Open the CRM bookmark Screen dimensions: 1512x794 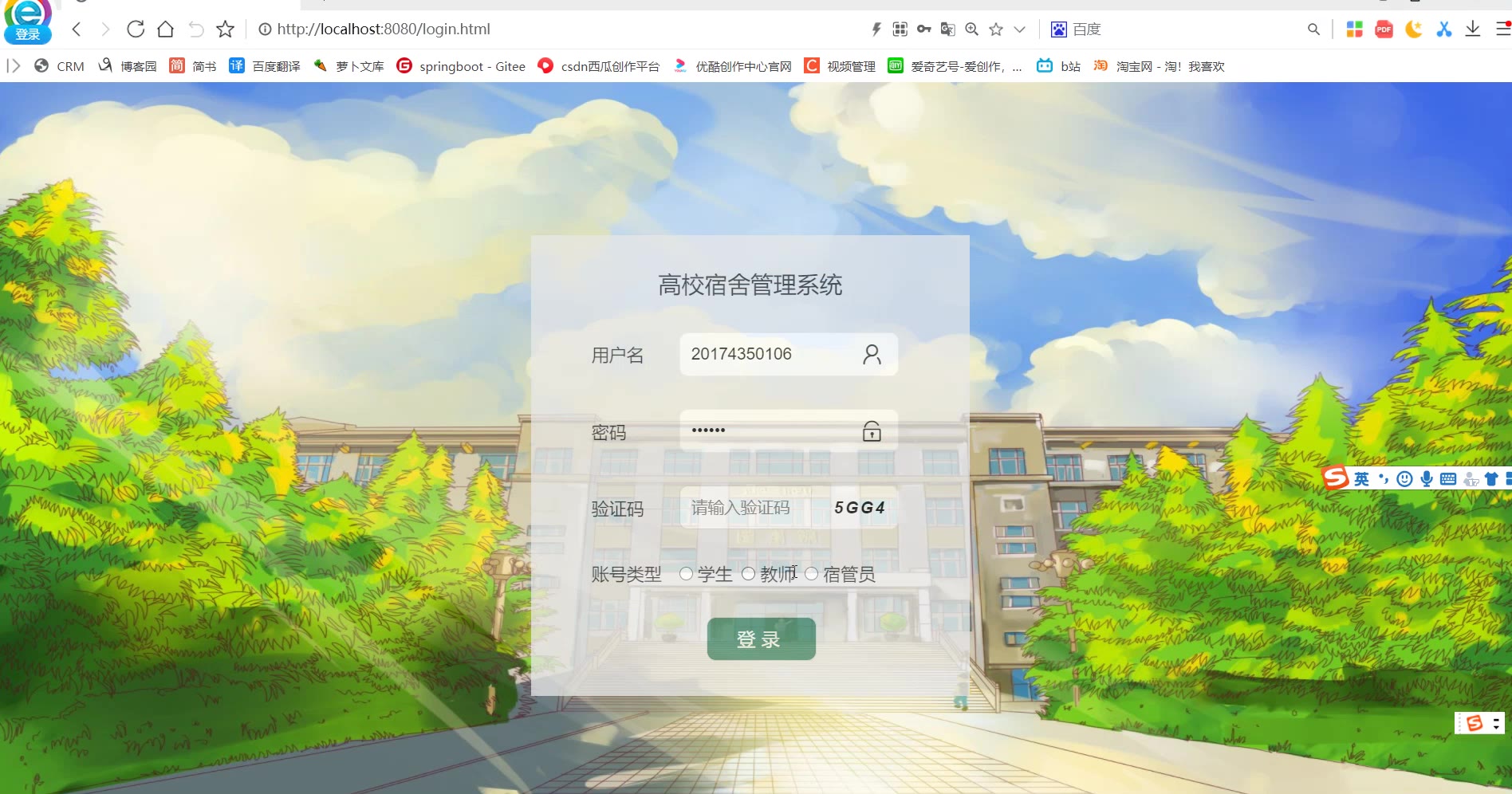click(x=59, y=66)
